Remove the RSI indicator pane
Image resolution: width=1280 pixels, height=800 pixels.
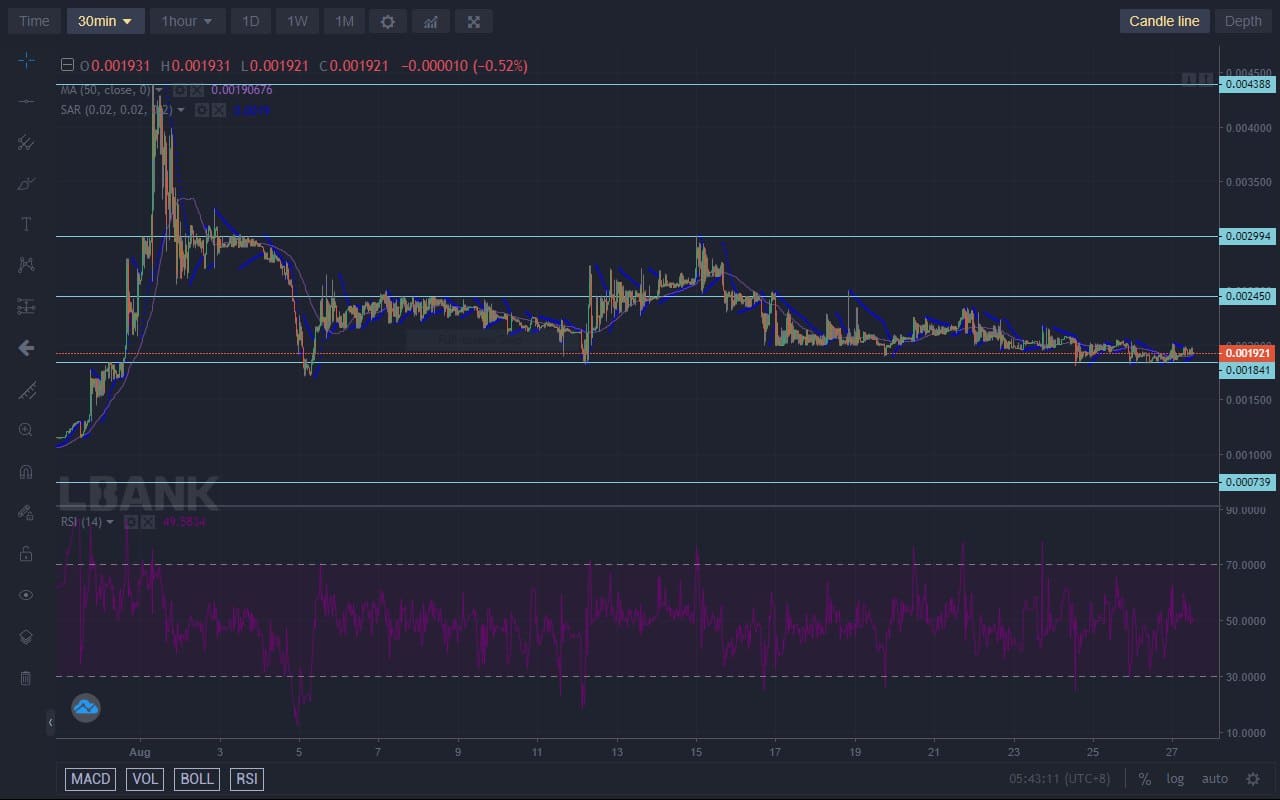point(147,522)
